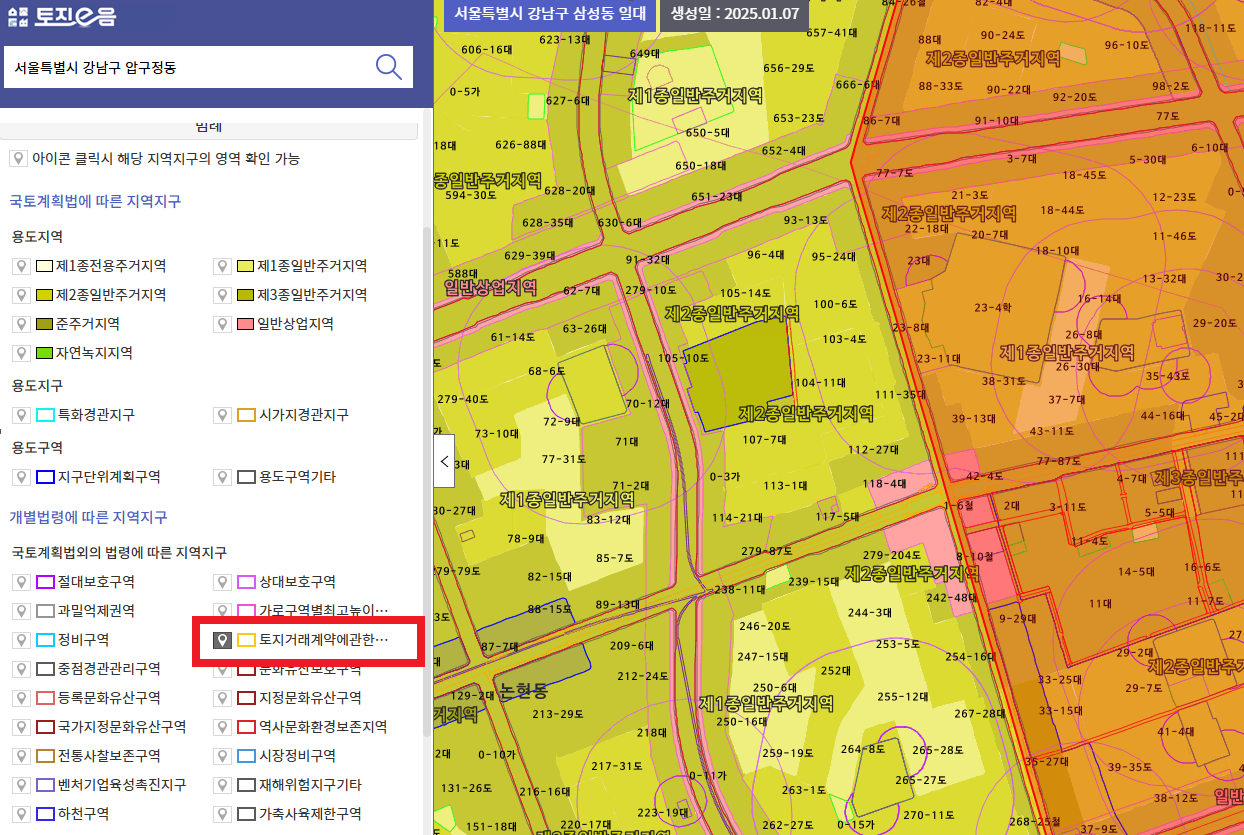The width and height of the screenshot is (1244, 835).
Task: Click the 지구단위계획구역 legend label
Action: click(109, 477)
